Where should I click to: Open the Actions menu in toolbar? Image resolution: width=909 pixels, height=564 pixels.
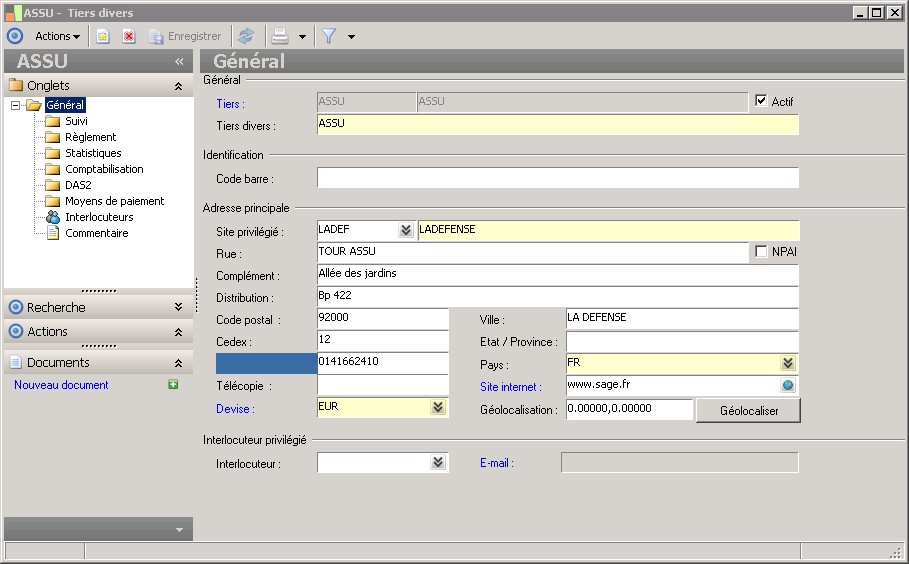click(x=58, y=36)
